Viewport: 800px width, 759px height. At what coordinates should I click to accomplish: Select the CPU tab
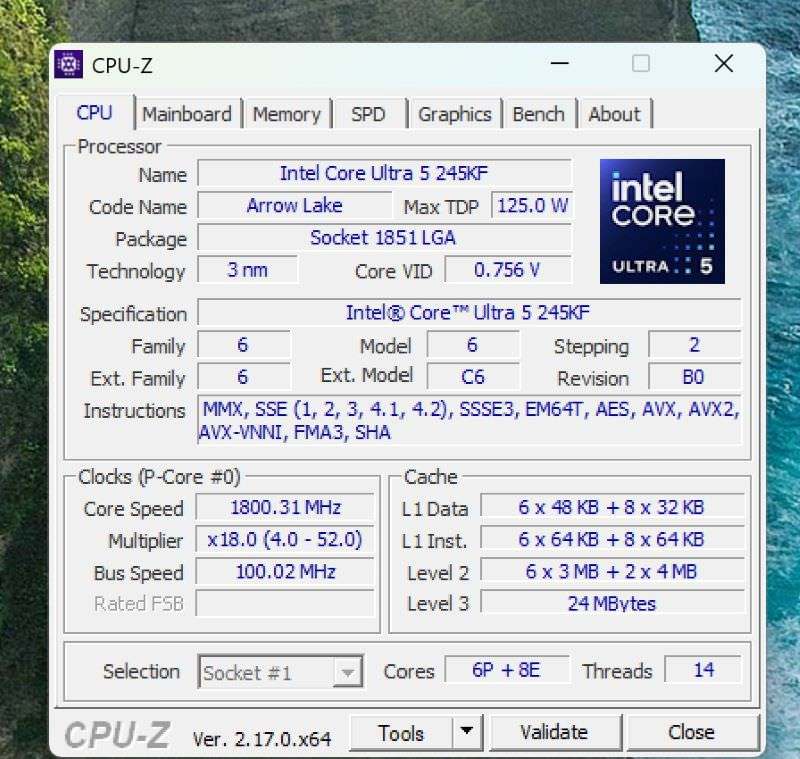[95, 113]
